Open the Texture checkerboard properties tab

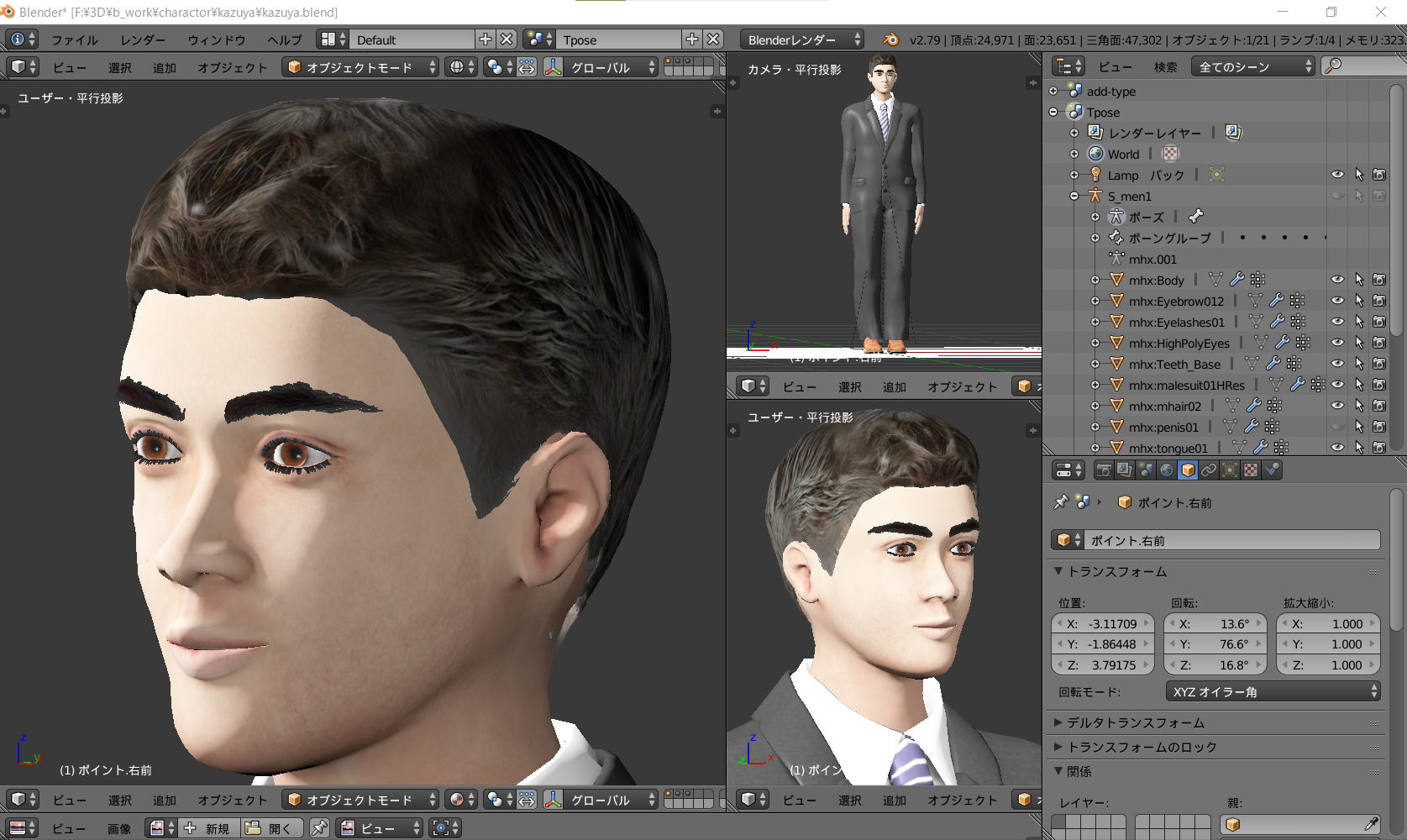click(1251, 470)
